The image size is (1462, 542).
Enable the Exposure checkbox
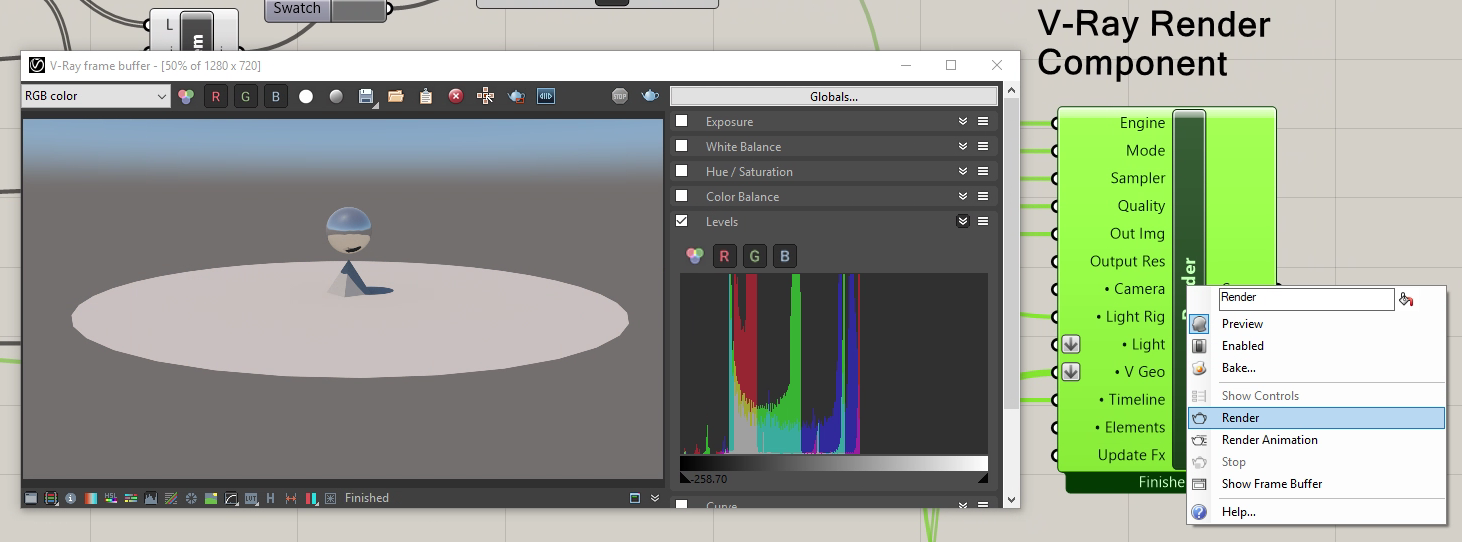click(682, 121)
